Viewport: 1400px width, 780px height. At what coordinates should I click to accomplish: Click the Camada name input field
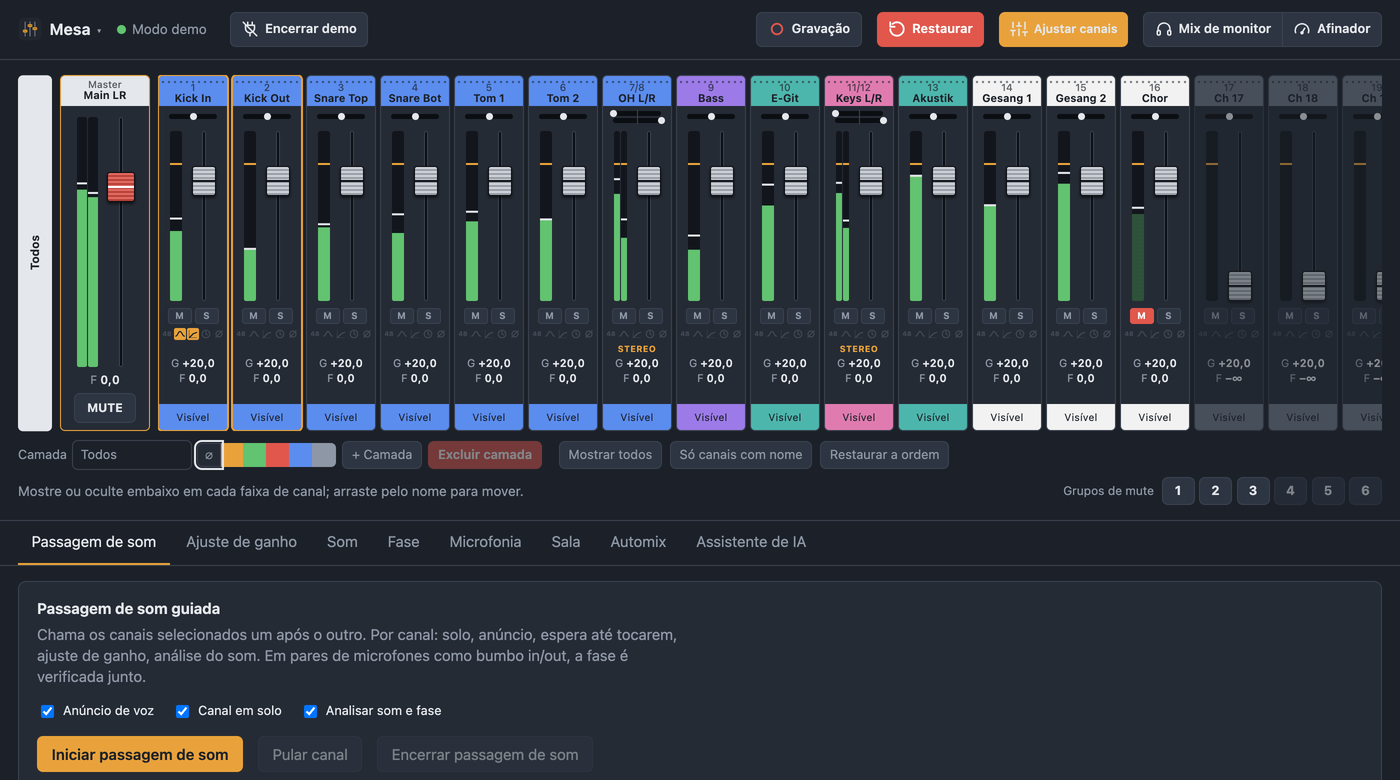[x=131, y=455]
